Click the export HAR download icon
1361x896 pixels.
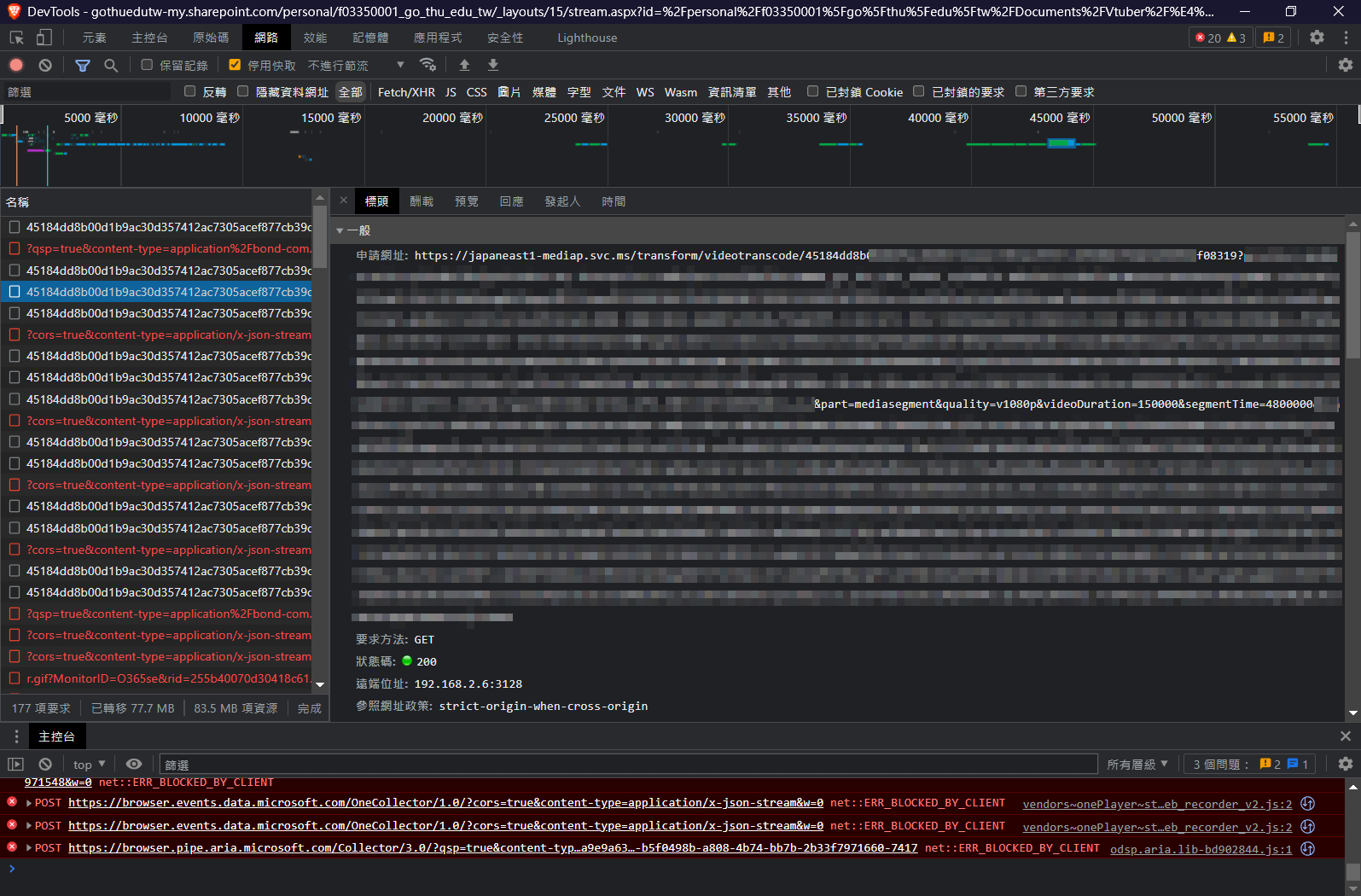point(493,65)
